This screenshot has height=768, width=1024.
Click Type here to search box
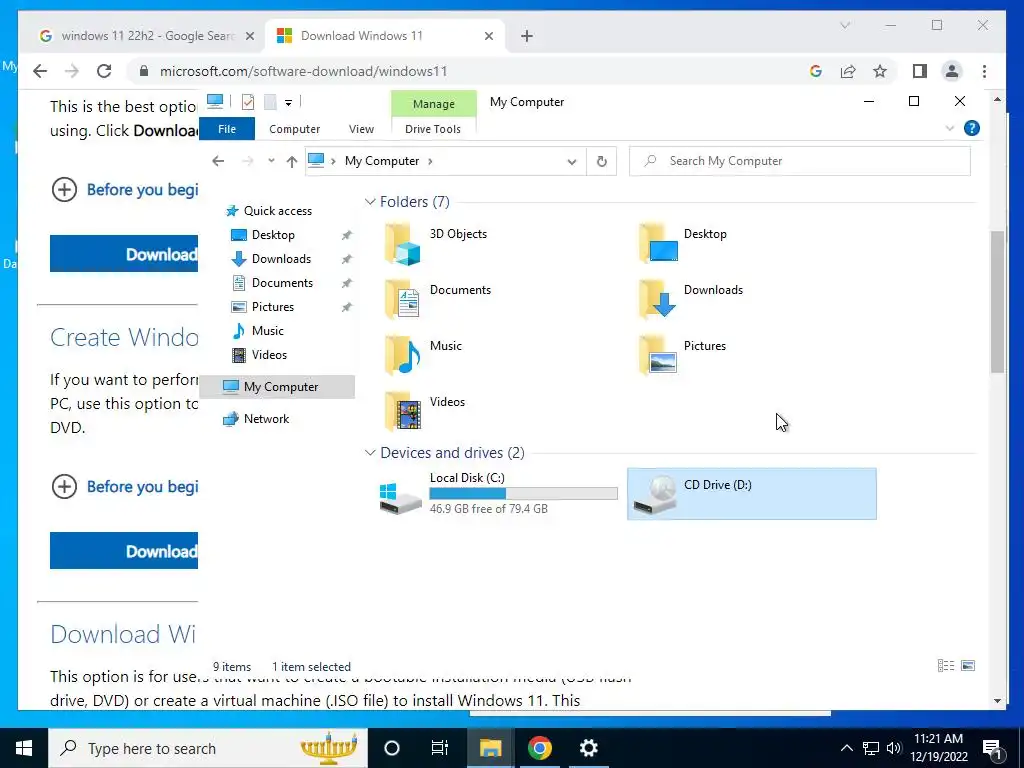click(208, 748)
